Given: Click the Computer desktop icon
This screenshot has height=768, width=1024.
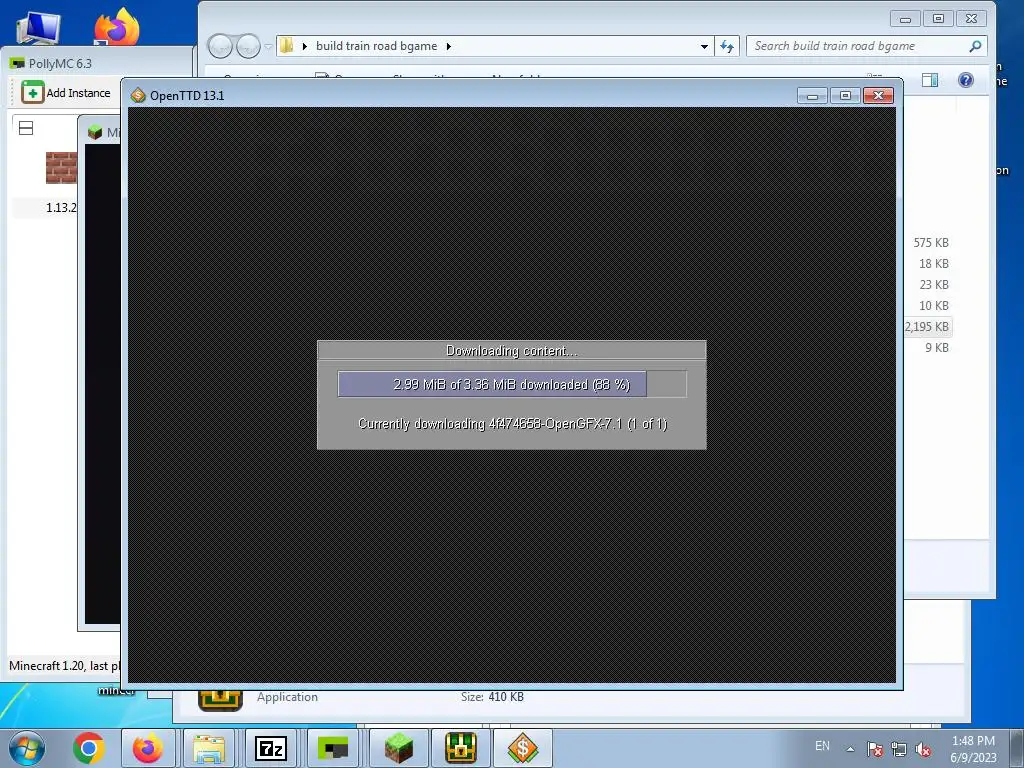Looking at the screenshot, I should point(39,27).
